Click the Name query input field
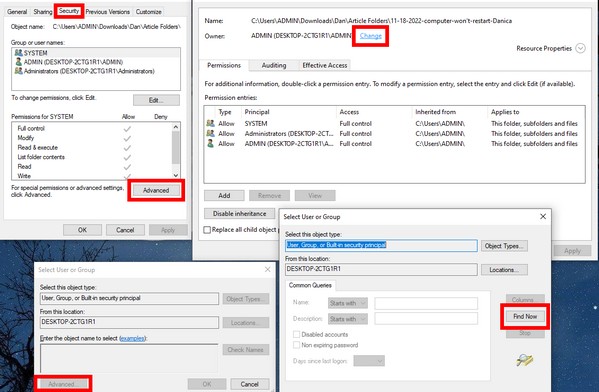This screenshot has width=599, height=392. (x=426, y=303)
